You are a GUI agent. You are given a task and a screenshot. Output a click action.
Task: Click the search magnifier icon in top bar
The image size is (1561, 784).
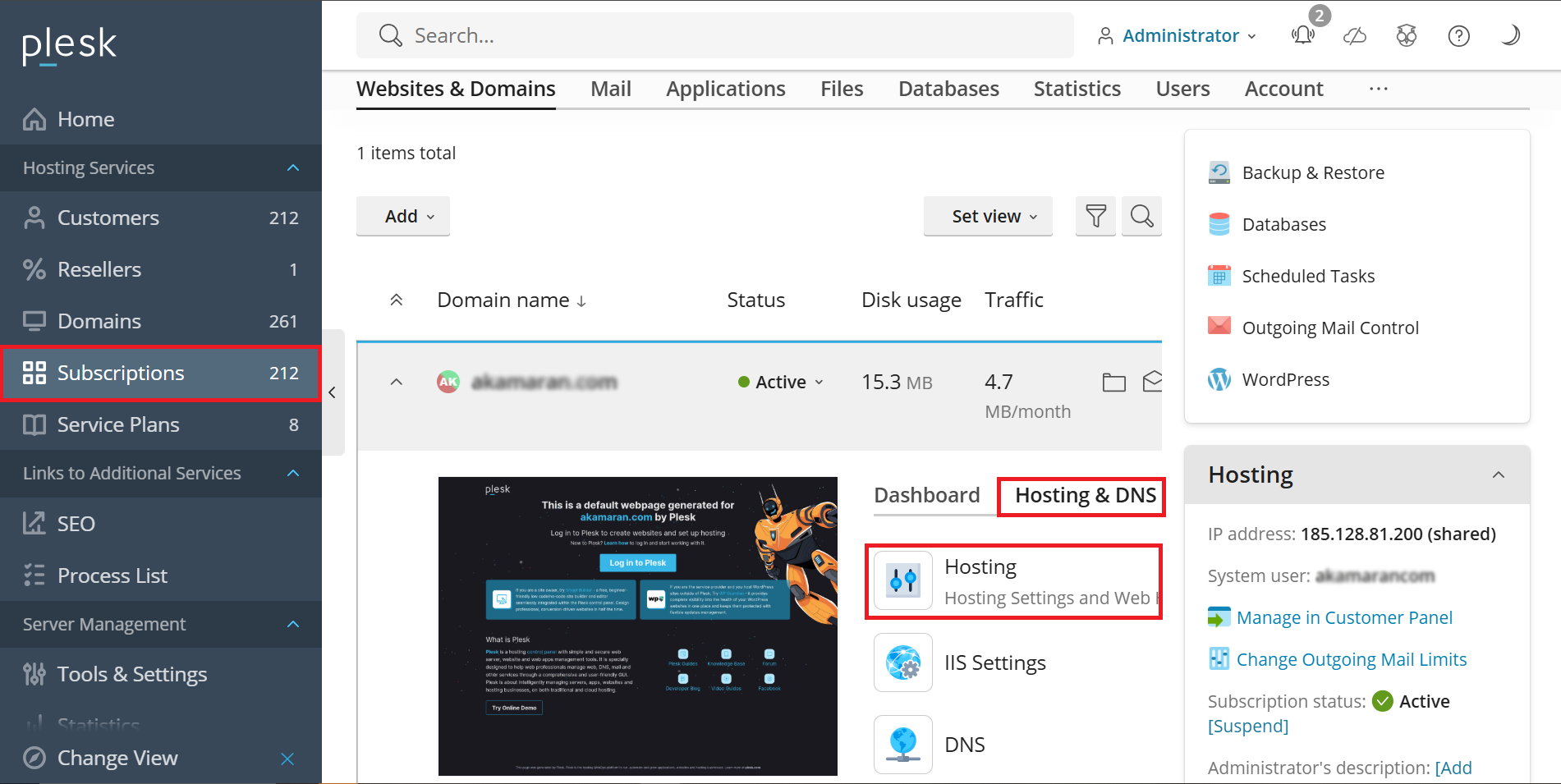(x=390, y=35)
